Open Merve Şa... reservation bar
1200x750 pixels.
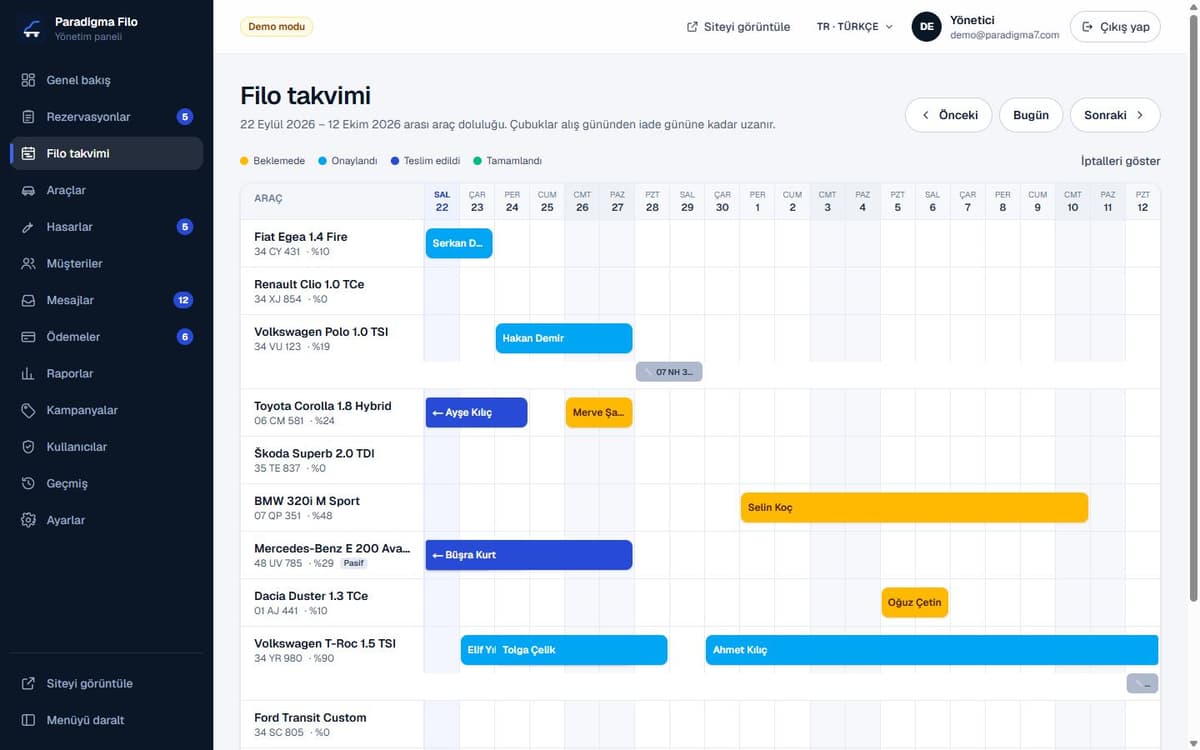tap(599, 413)
